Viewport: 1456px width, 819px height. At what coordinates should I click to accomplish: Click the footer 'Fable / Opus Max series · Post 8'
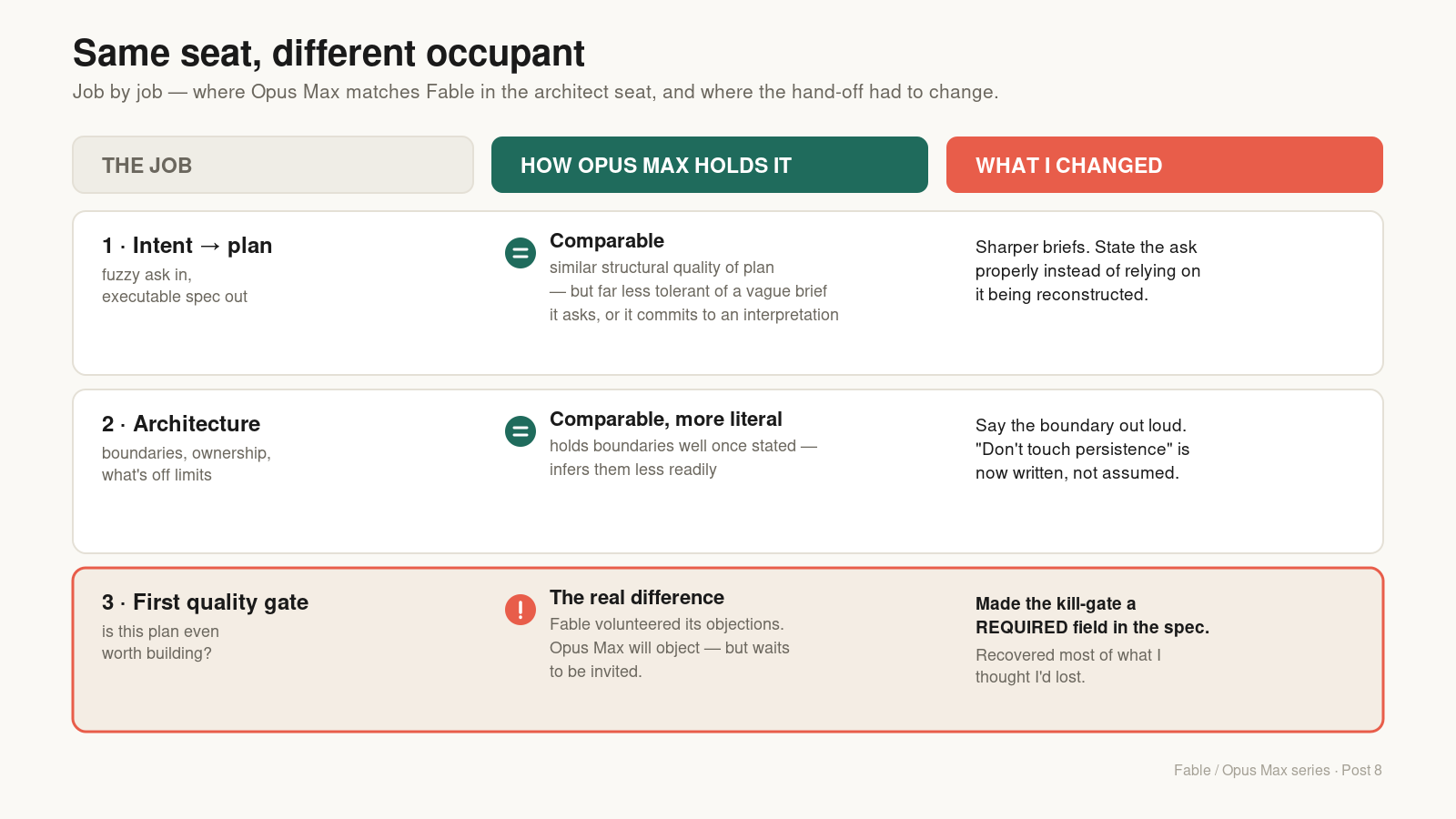click(1278, 770)
